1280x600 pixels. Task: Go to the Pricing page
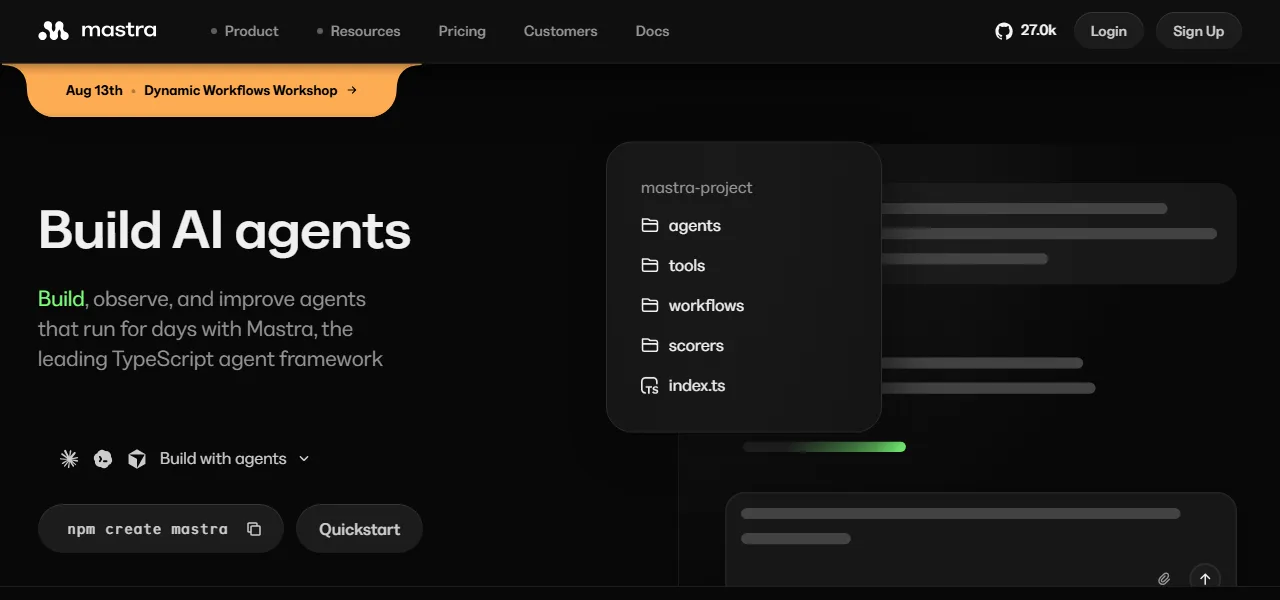tap(462, 31)
